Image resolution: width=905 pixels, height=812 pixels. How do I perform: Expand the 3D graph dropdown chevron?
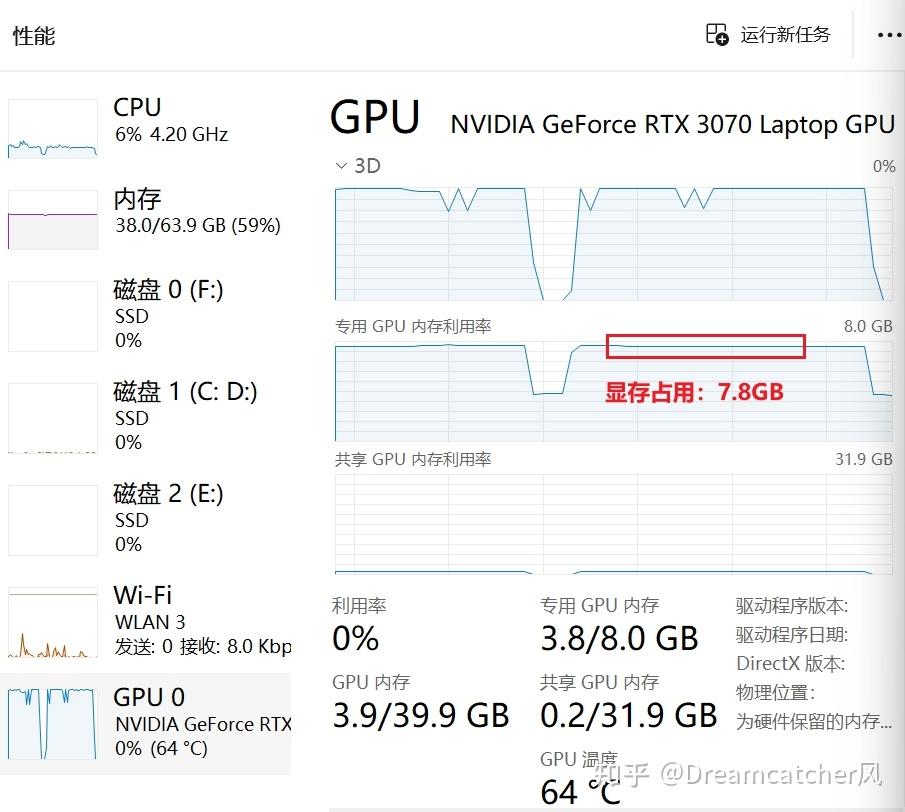(x=342, y=166)
